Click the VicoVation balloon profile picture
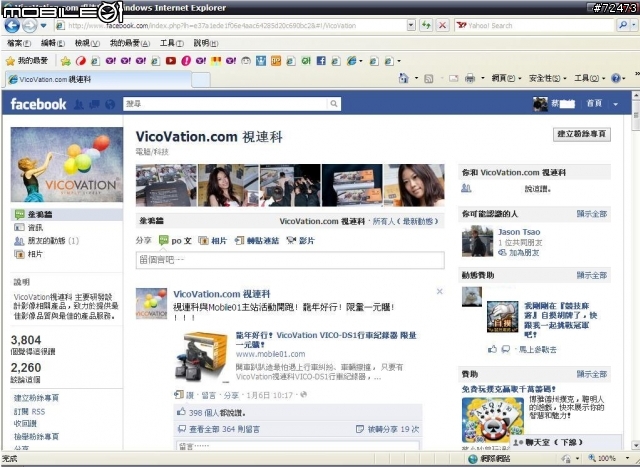This screenshot has height=467, width=640. coord(67,165)
